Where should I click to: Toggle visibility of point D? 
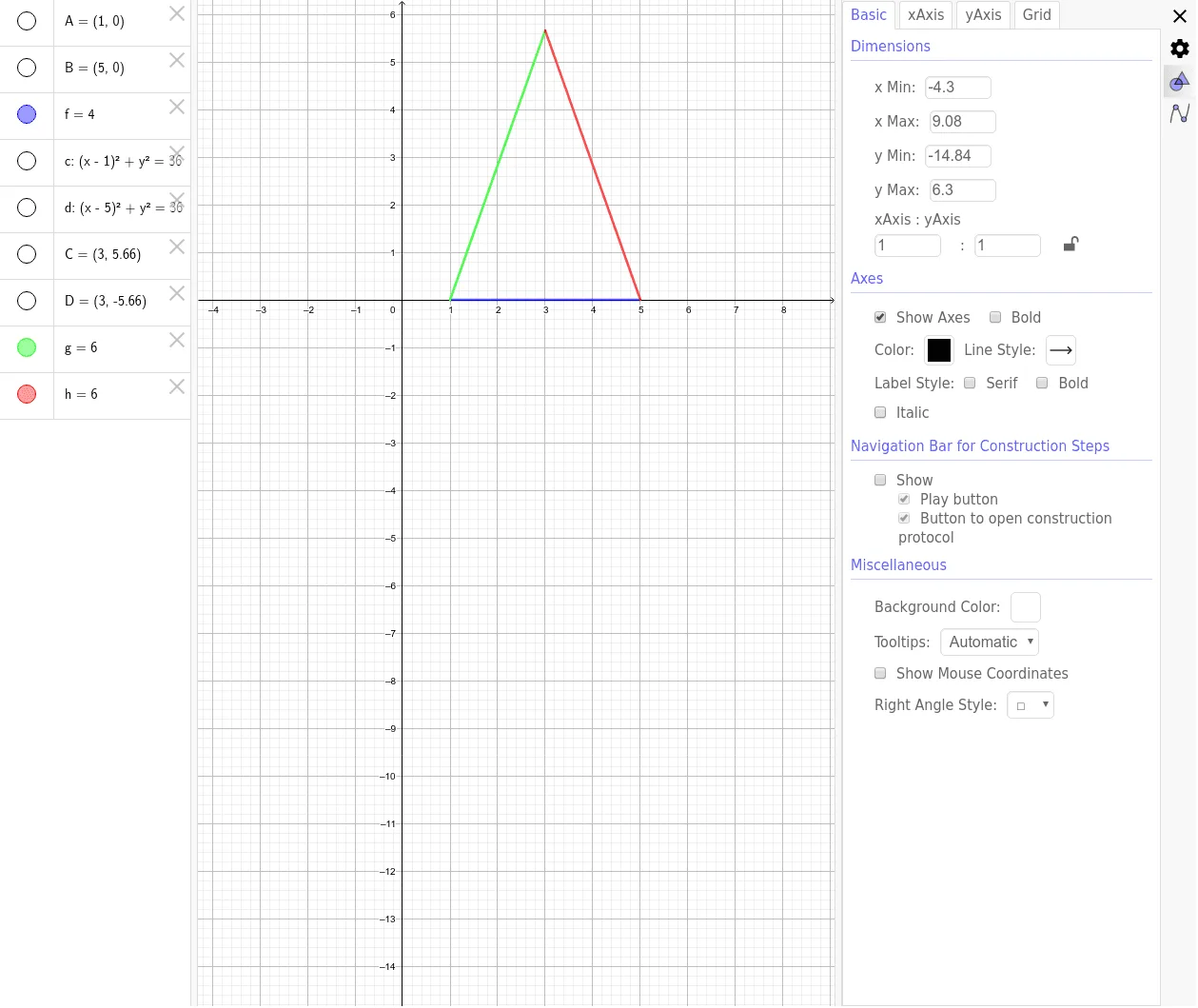[27, 301]
